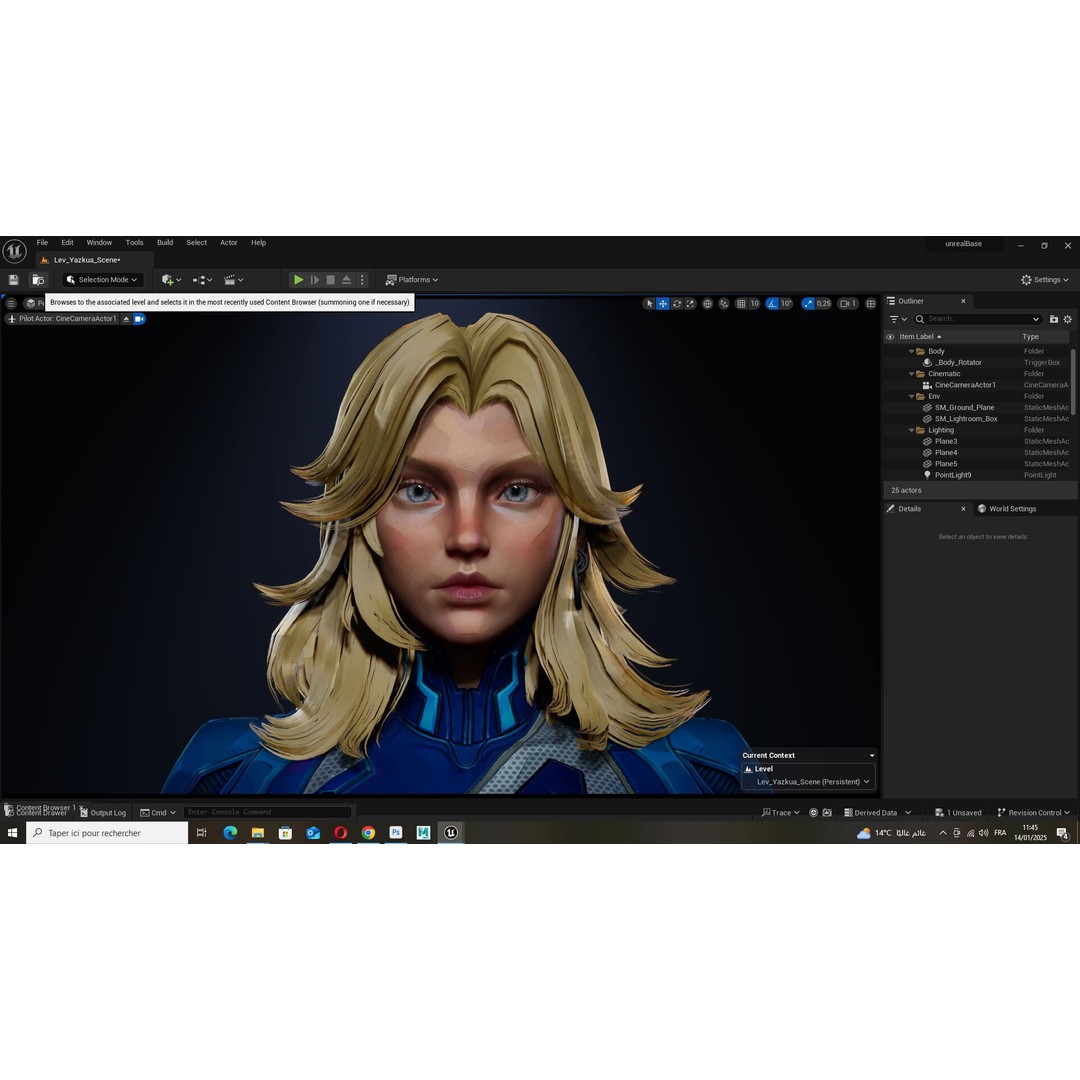Toggle scale snapping icon

pyautogui.click(x=808, y=304)
